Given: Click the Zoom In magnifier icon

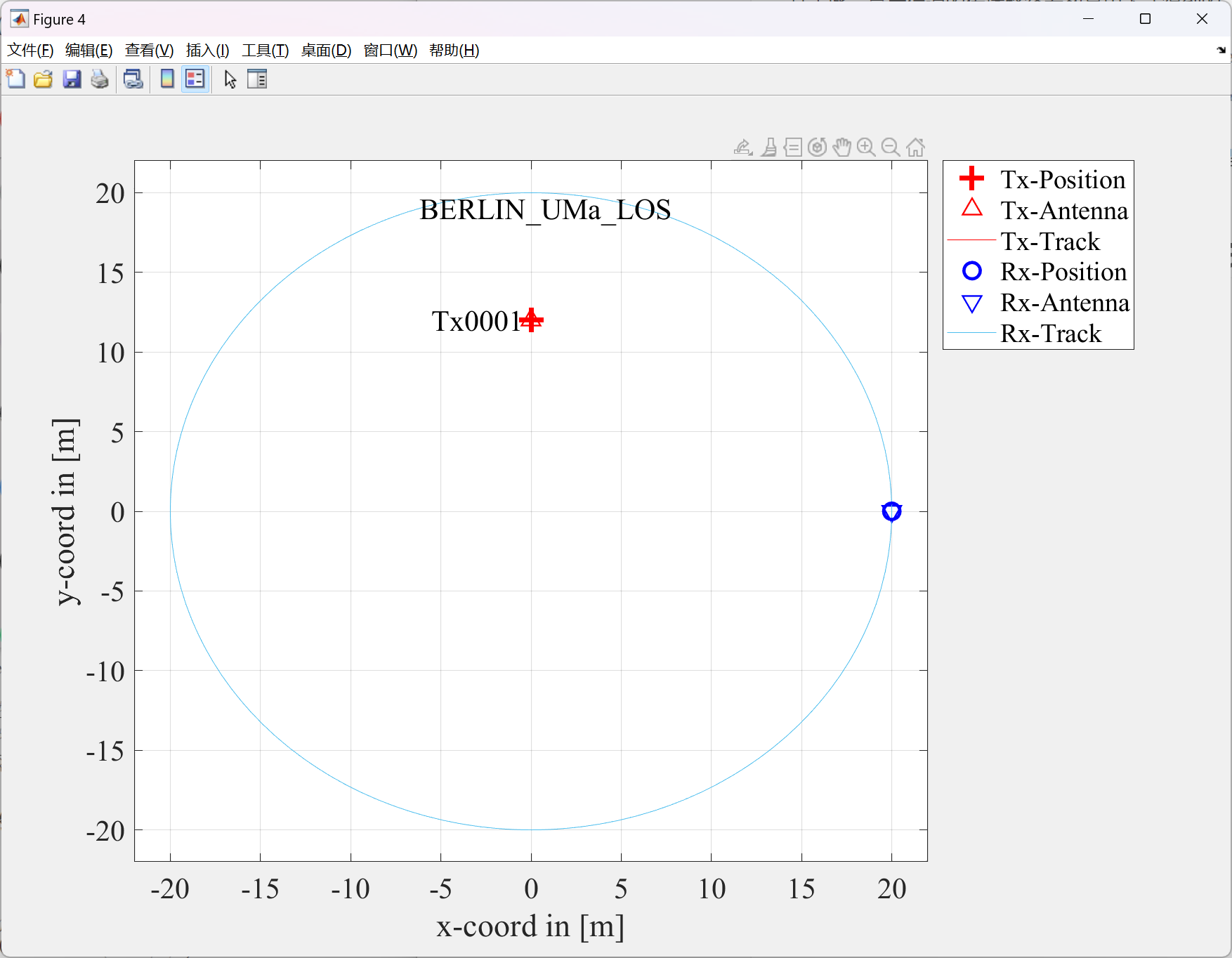Looking at the screenshot, I should (866, 147).
